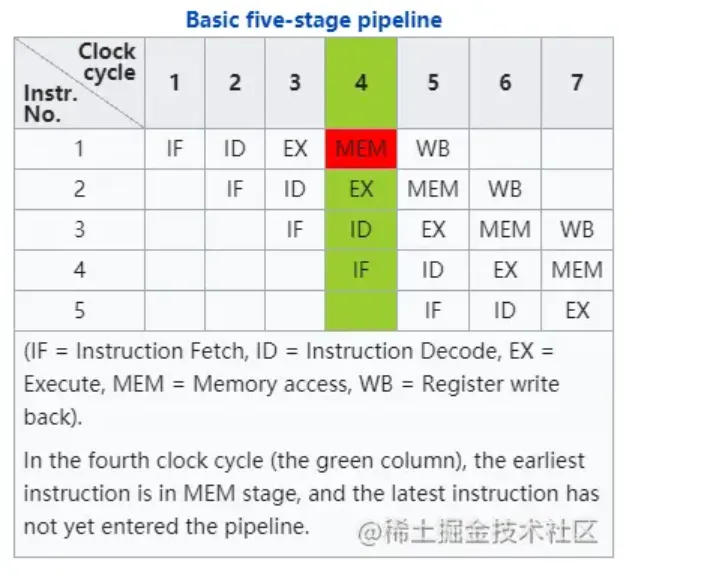Select the clock cycle 7 column header

[x=577, y=83]
